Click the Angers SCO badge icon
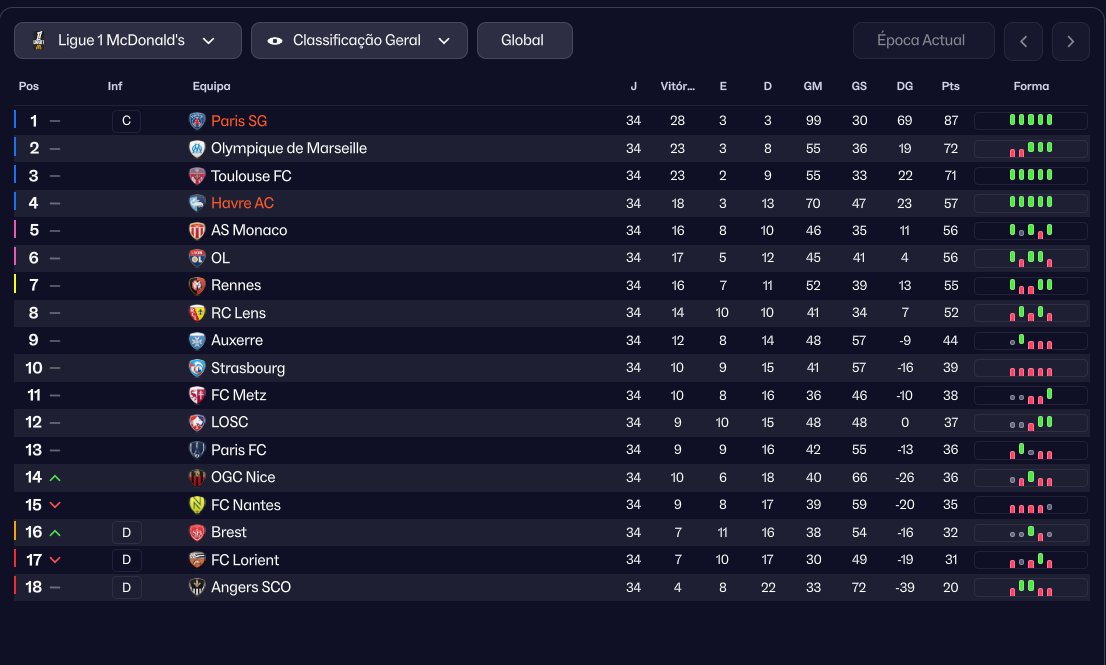 (x=197, y=587)
